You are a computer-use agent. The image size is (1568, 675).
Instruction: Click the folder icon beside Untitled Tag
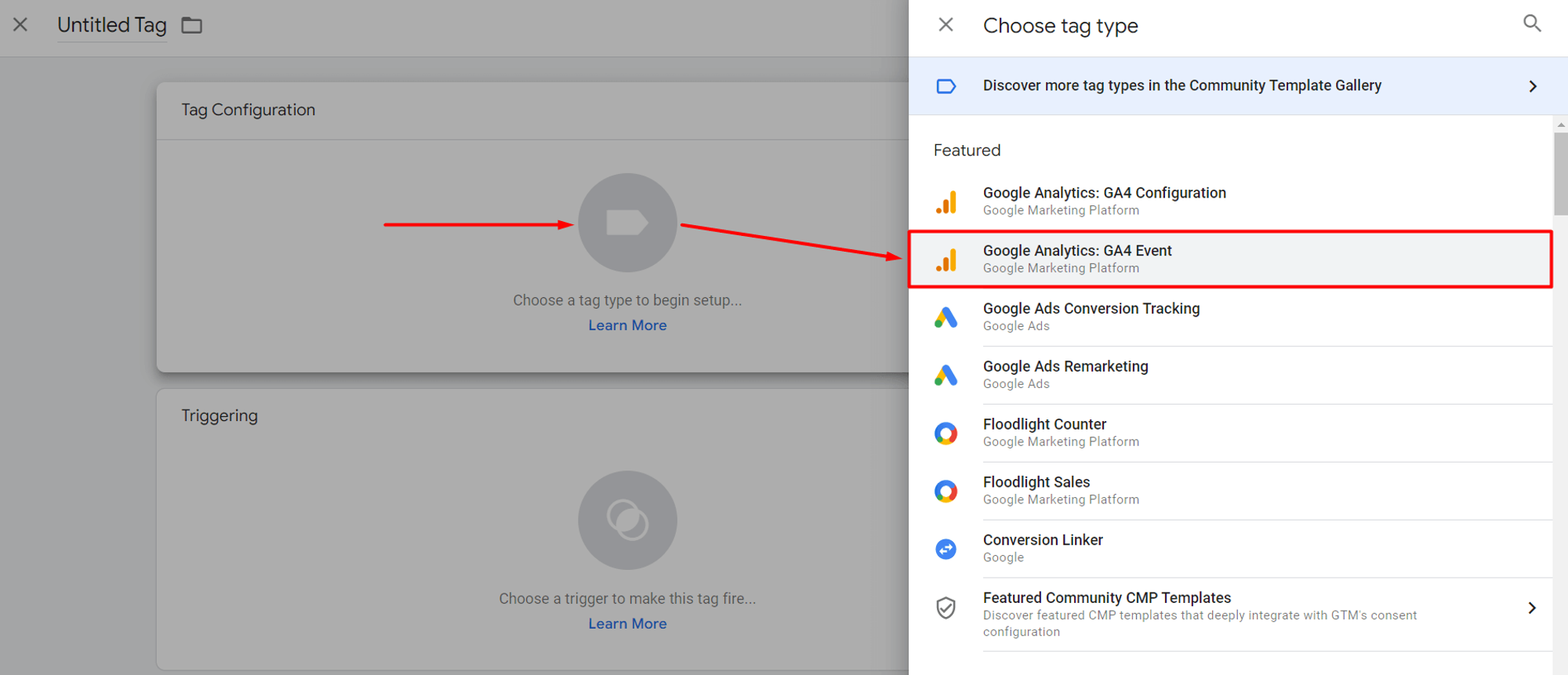pyautogui.click(x=192, y=26)
